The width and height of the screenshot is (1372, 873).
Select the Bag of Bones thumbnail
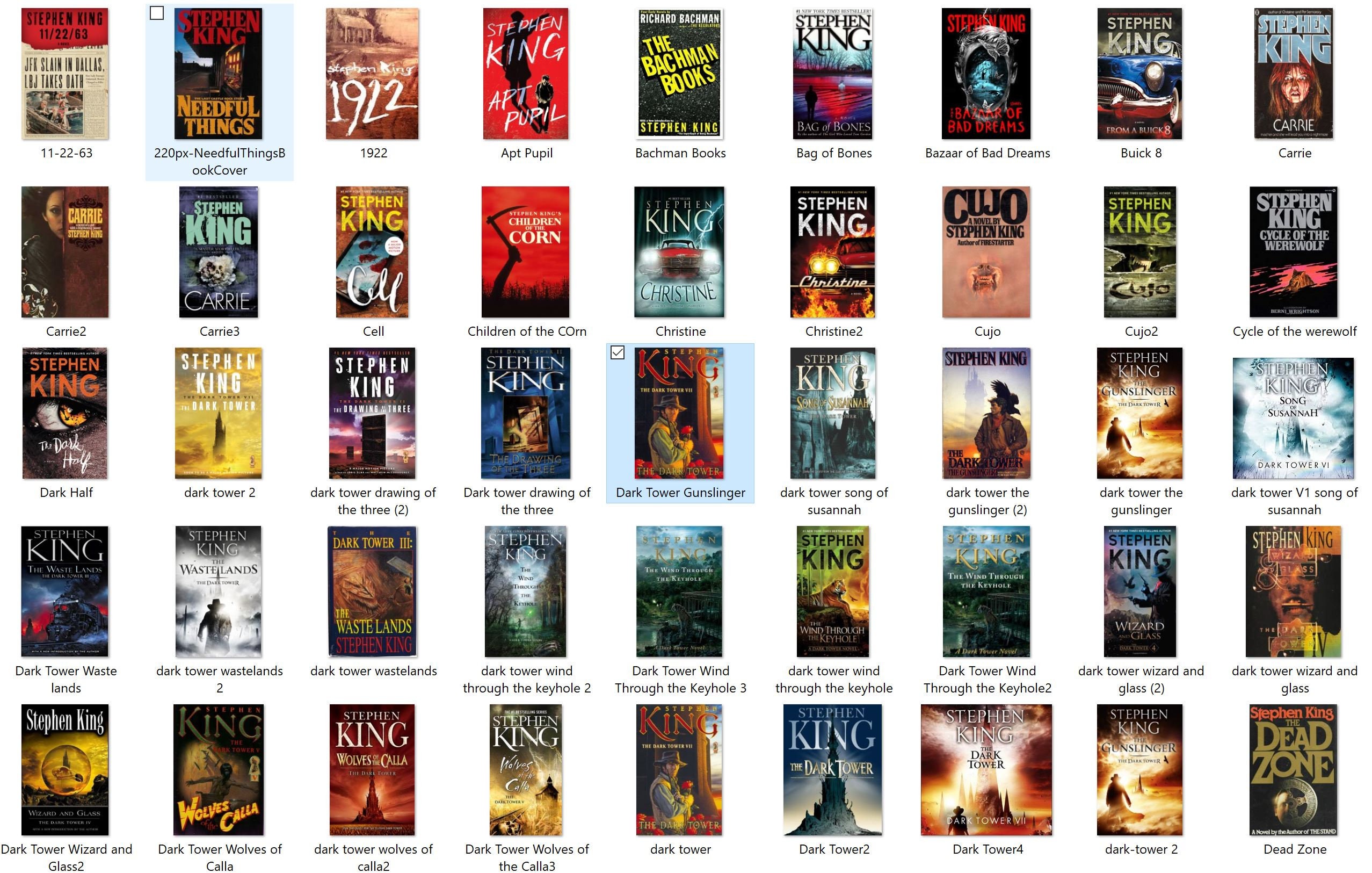click(833, 74)
